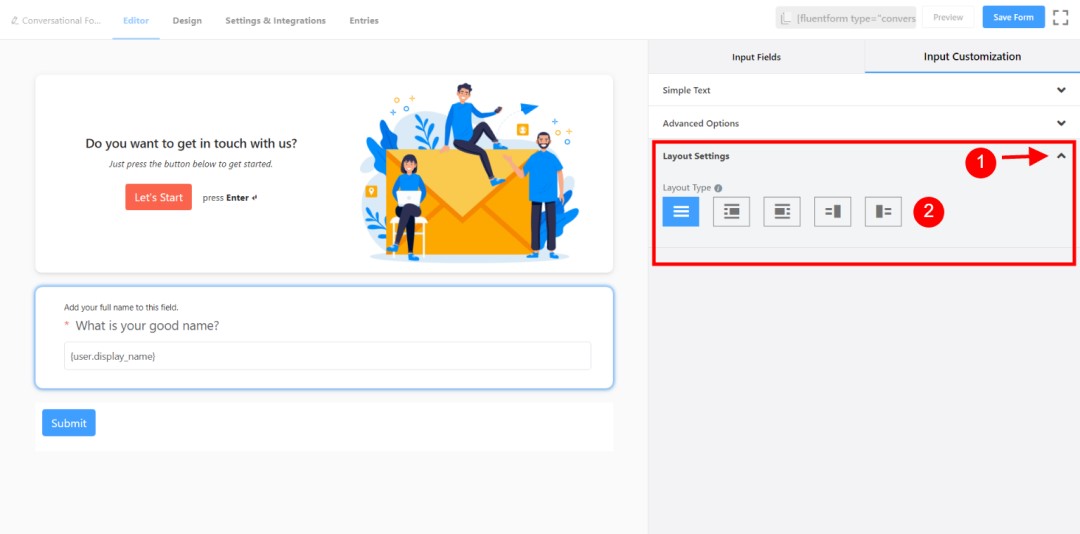Click the 'What is your good name?' label
This screenshot has width=1080, height=534.
[147, 325]
